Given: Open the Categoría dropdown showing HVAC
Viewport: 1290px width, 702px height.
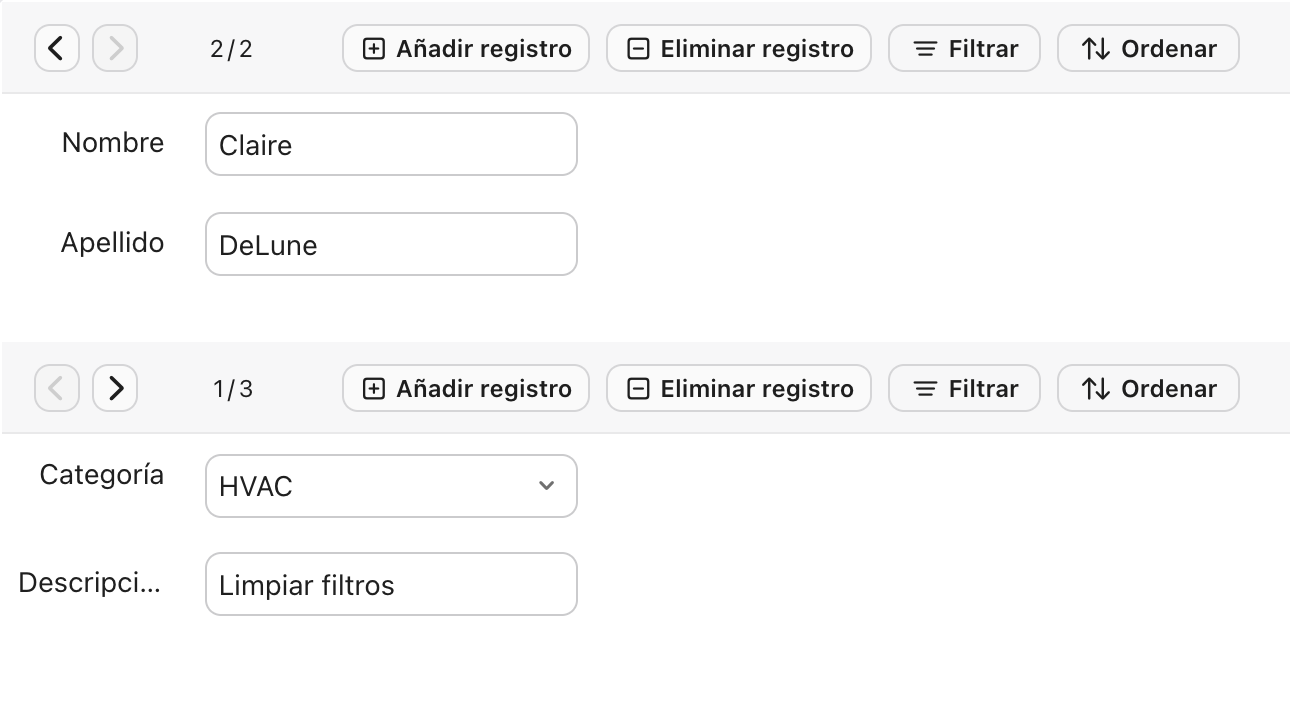Looking at the screenshot, I should pyautogui.click(x=391, y=486).
